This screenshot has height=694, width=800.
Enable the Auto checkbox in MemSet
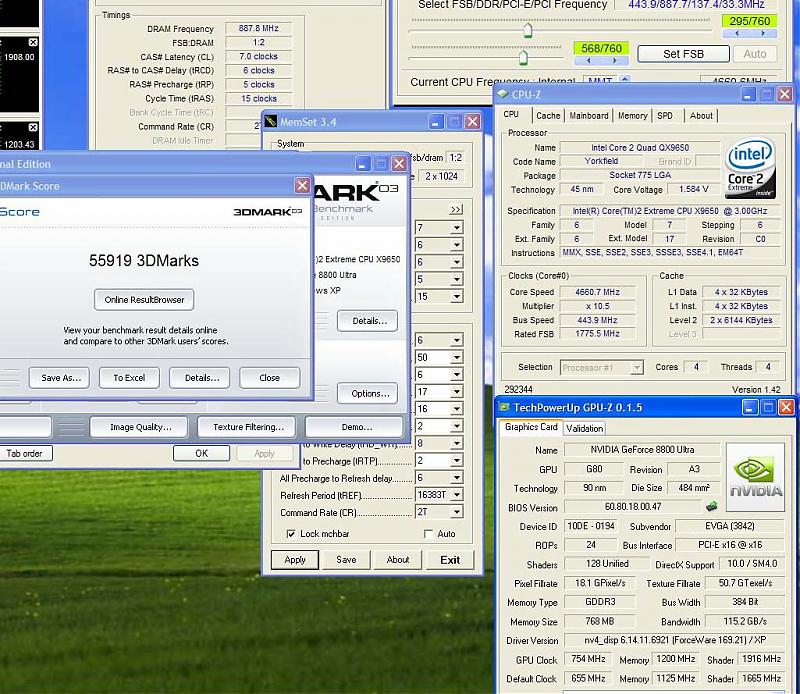point(428,534)
